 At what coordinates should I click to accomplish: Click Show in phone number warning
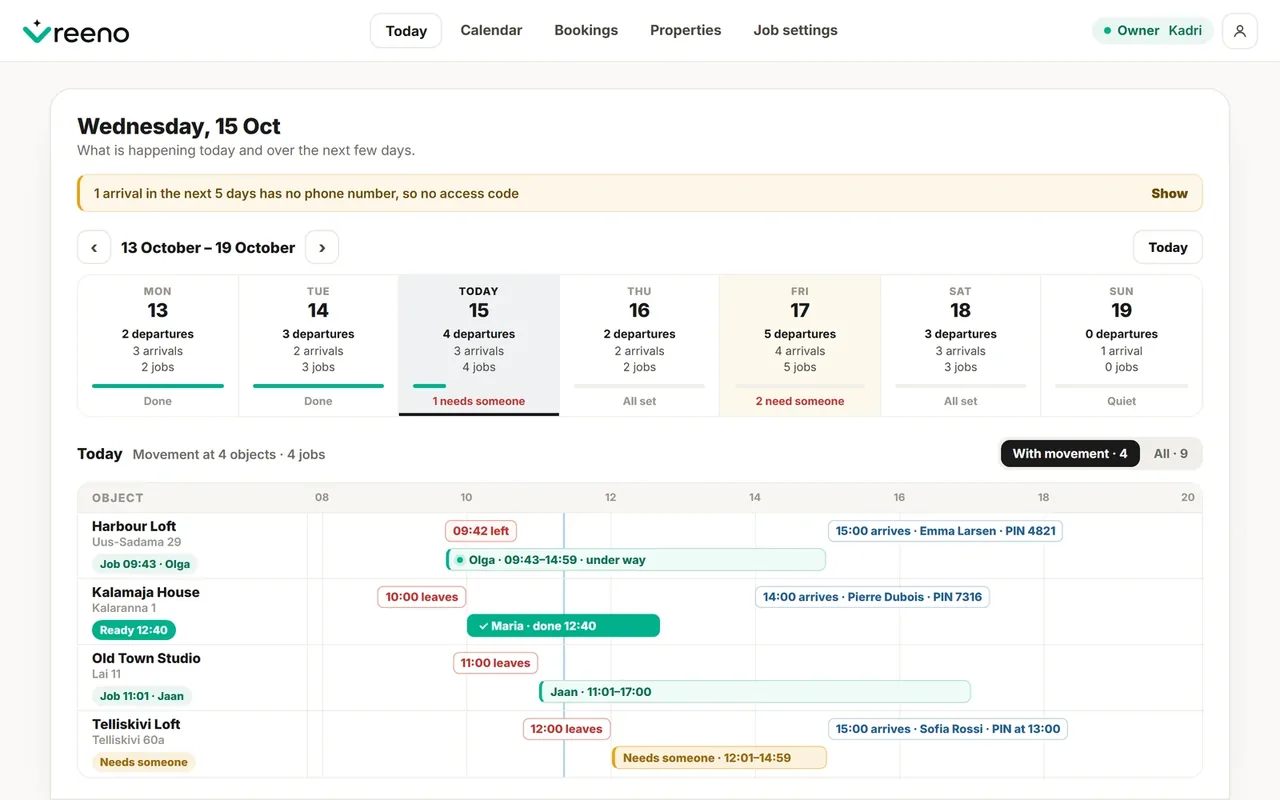click(x=1169, y=194)
